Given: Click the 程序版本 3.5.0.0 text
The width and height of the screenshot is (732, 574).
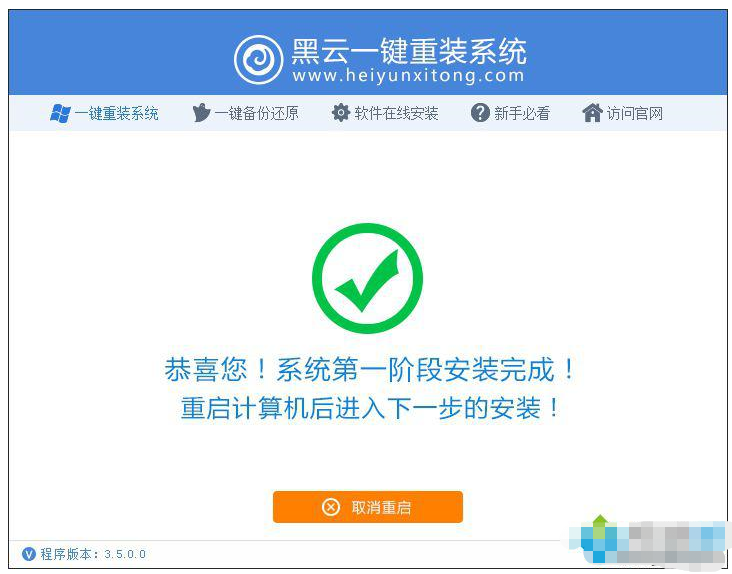Looking at the screenshot, I should 93,554.
